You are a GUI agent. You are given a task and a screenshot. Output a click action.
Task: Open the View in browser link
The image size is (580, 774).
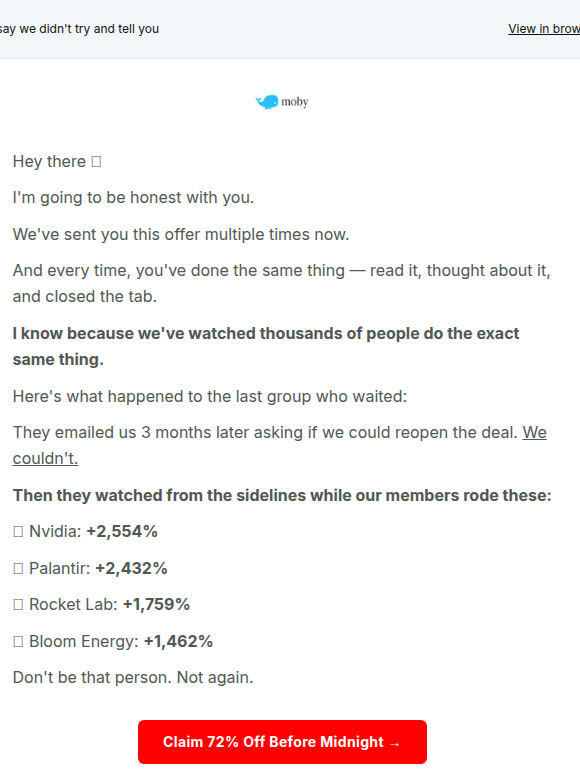coord(544,29)
